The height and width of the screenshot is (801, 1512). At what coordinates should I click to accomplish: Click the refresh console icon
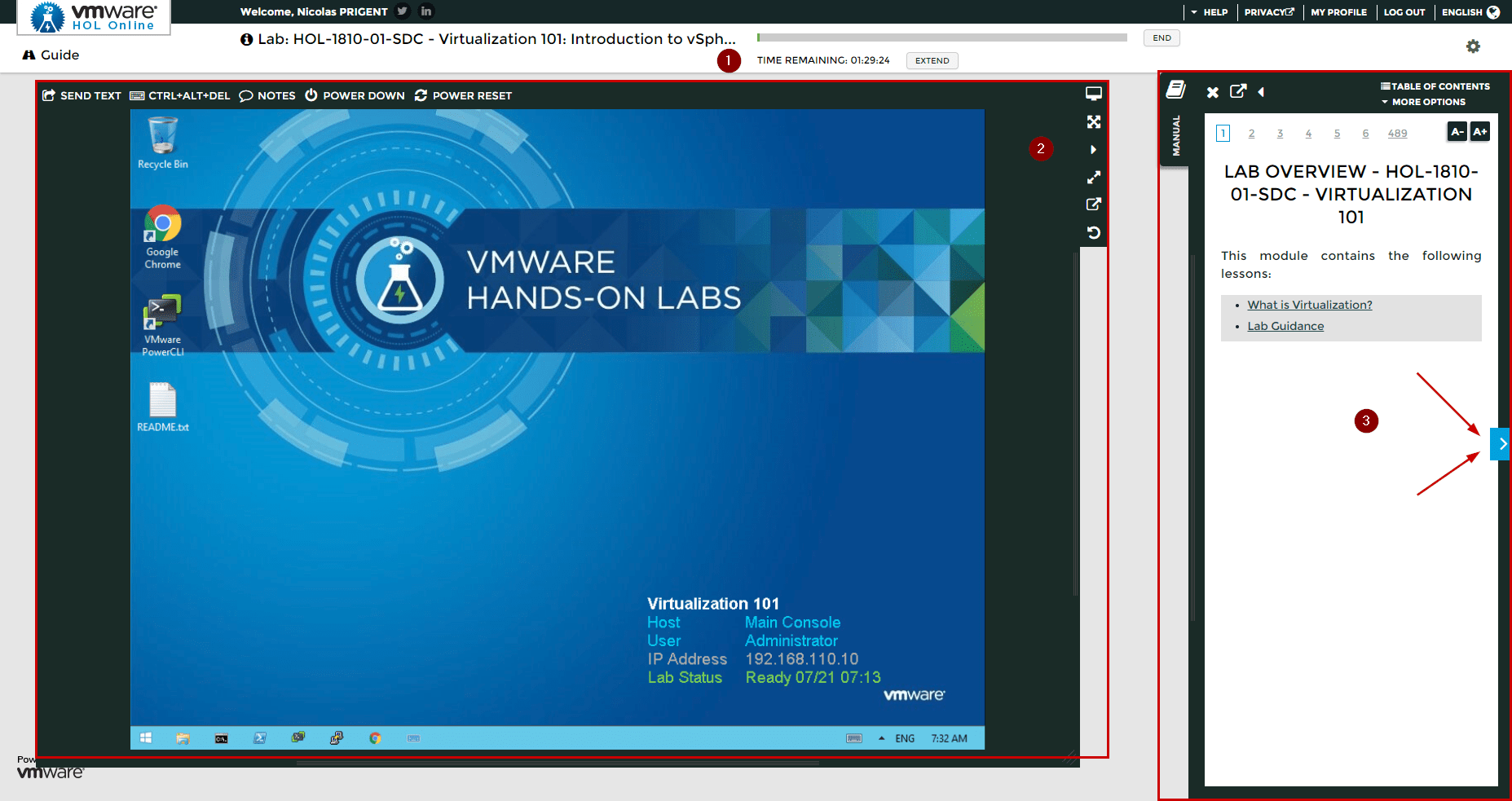1094,232
